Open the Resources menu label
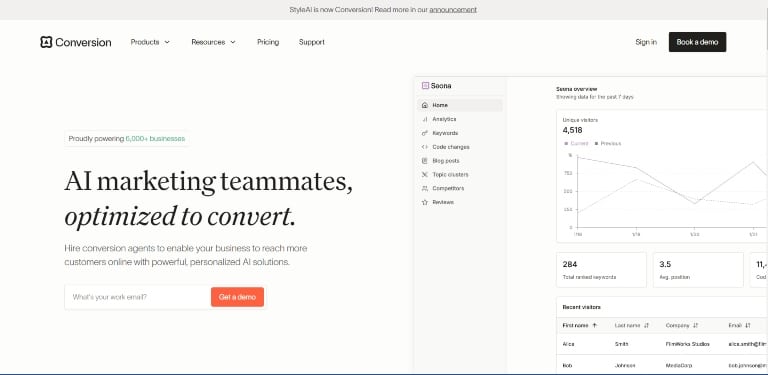The height and width of the screenshot is (375, 768). click(208, 42)
